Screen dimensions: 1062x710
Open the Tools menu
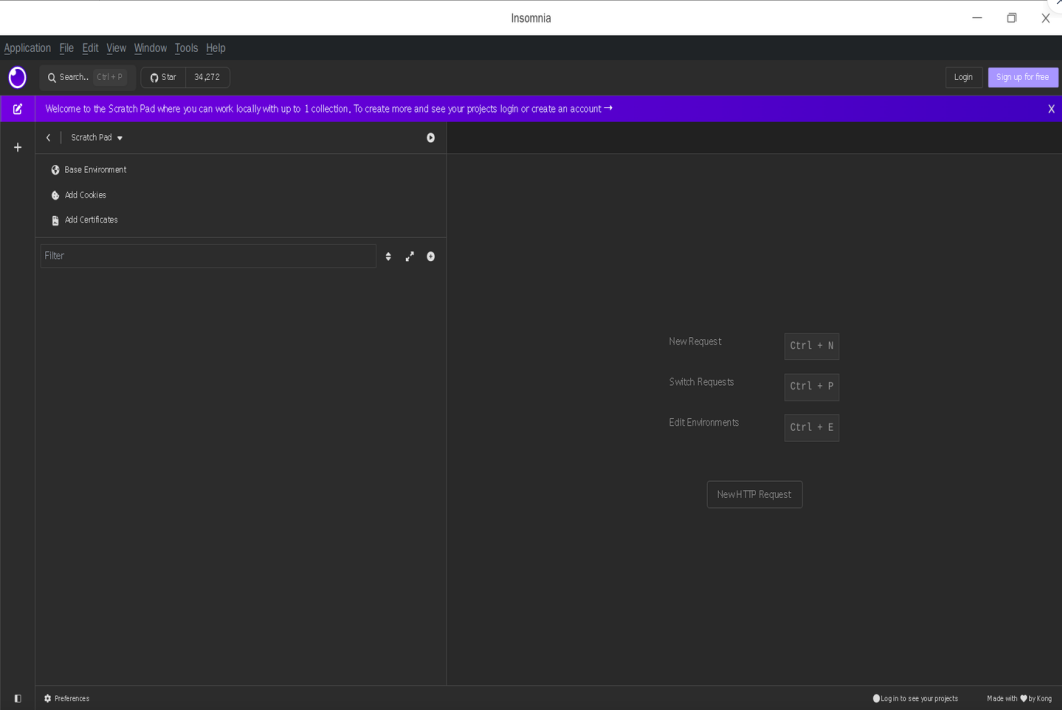[186, 48]
